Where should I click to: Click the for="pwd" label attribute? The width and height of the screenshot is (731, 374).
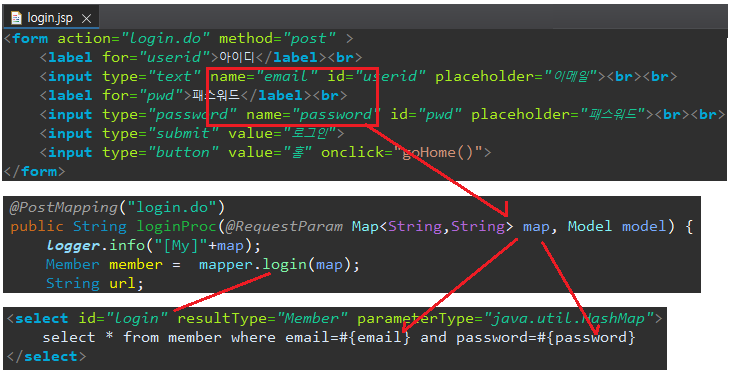pos(144,96)
